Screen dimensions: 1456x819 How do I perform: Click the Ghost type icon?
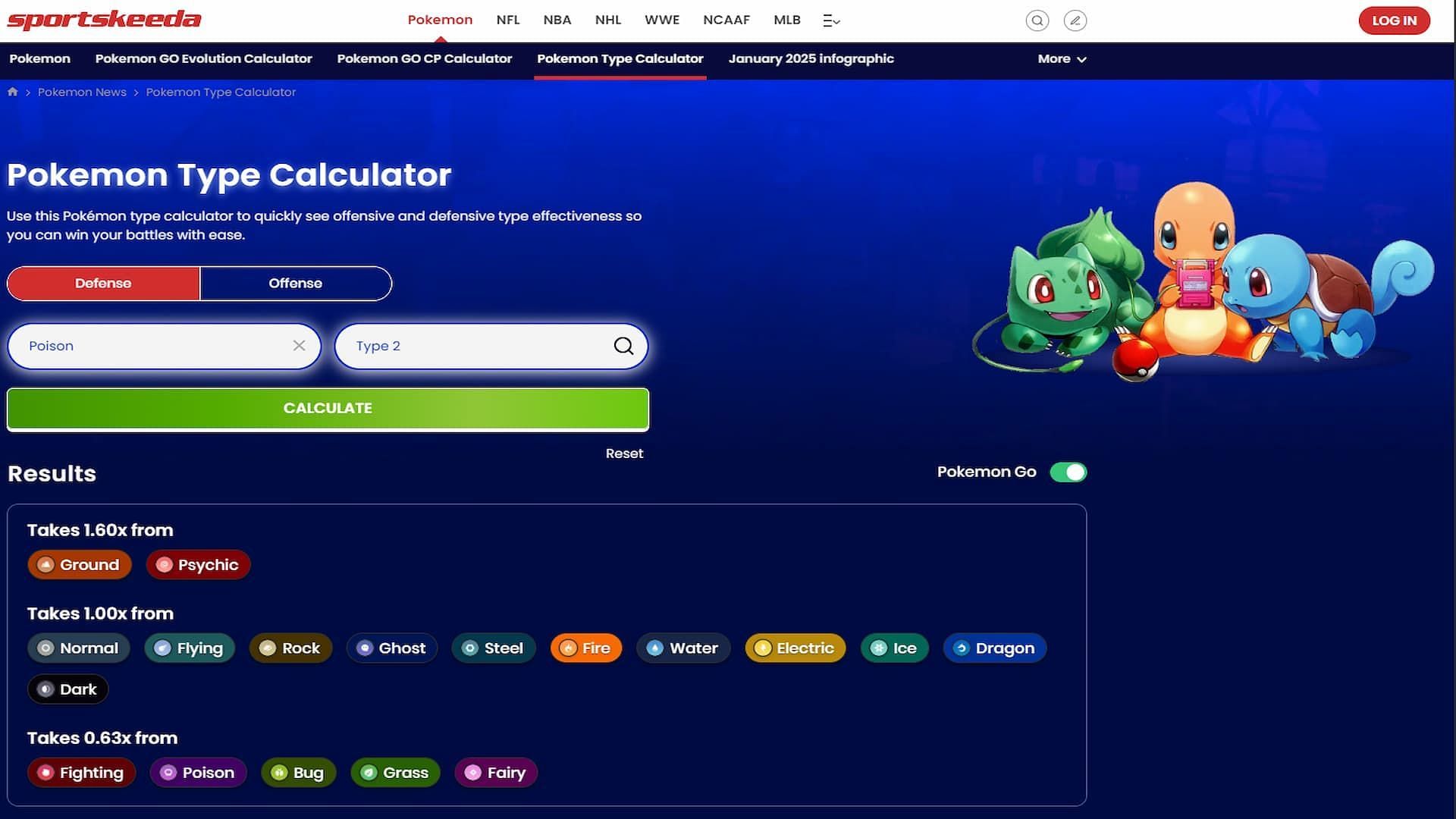[363, 648]
